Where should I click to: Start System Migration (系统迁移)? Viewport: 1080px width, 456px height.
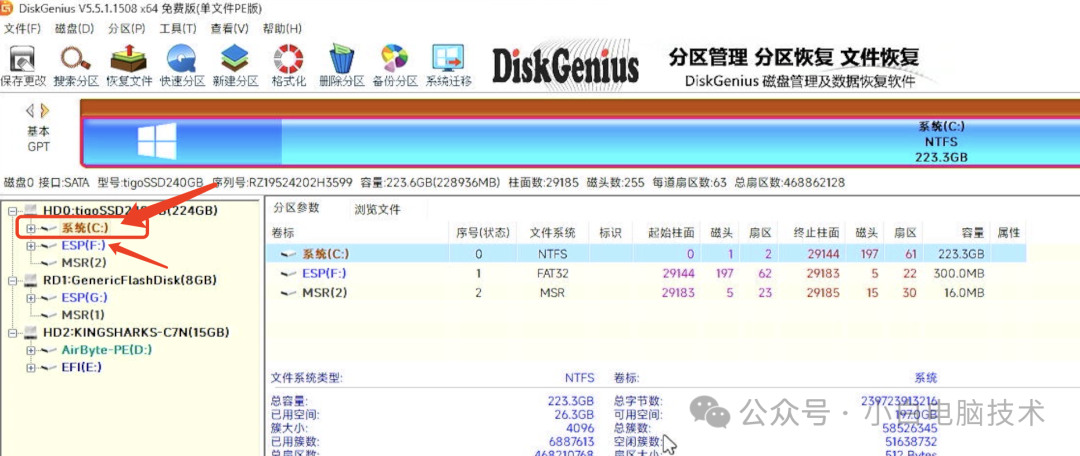(448, 67)
